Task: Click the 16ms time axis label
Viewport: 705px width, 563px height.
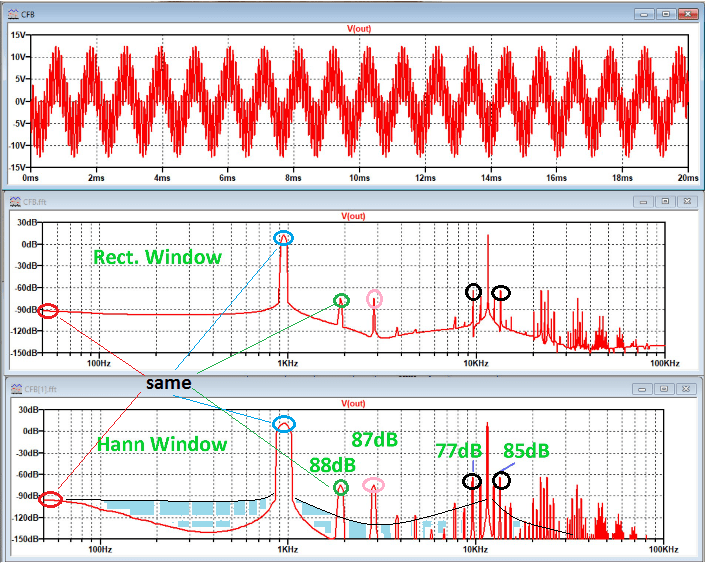Action: [557, 178]
